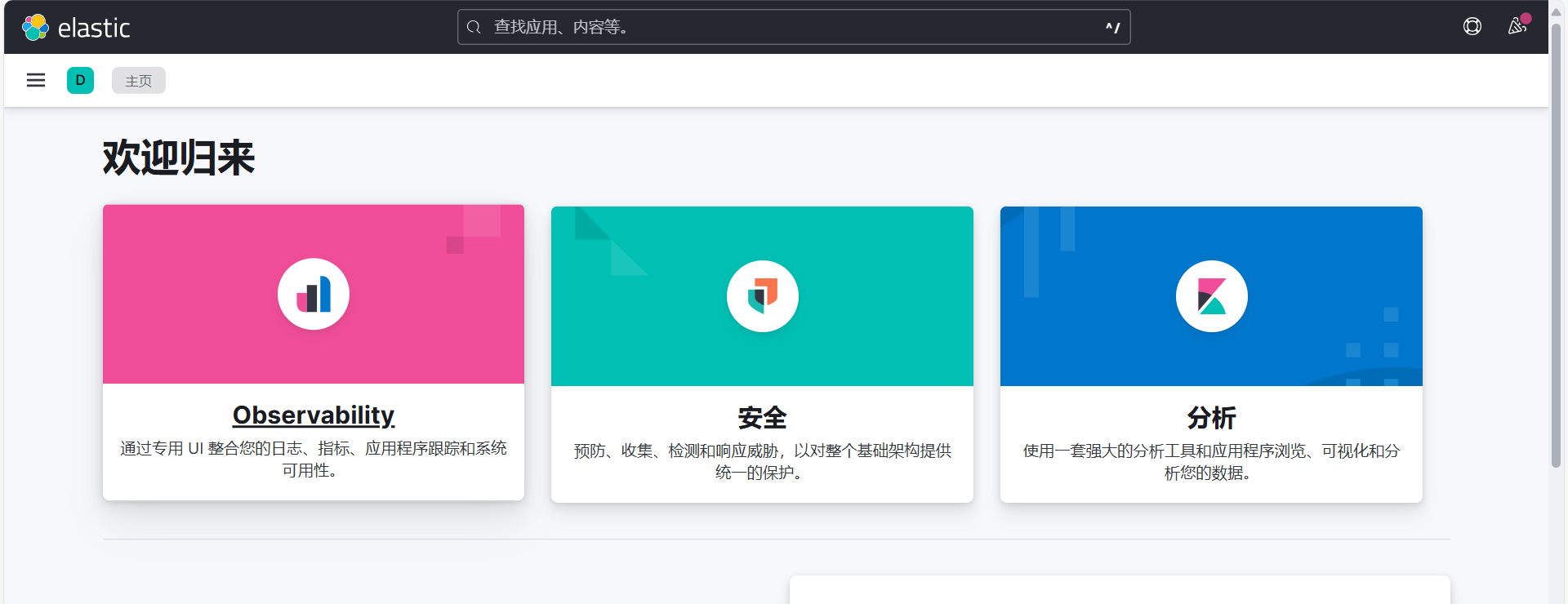Click the search magnifier icon
Screen dimensions: 1568x604
click(474, 28)
